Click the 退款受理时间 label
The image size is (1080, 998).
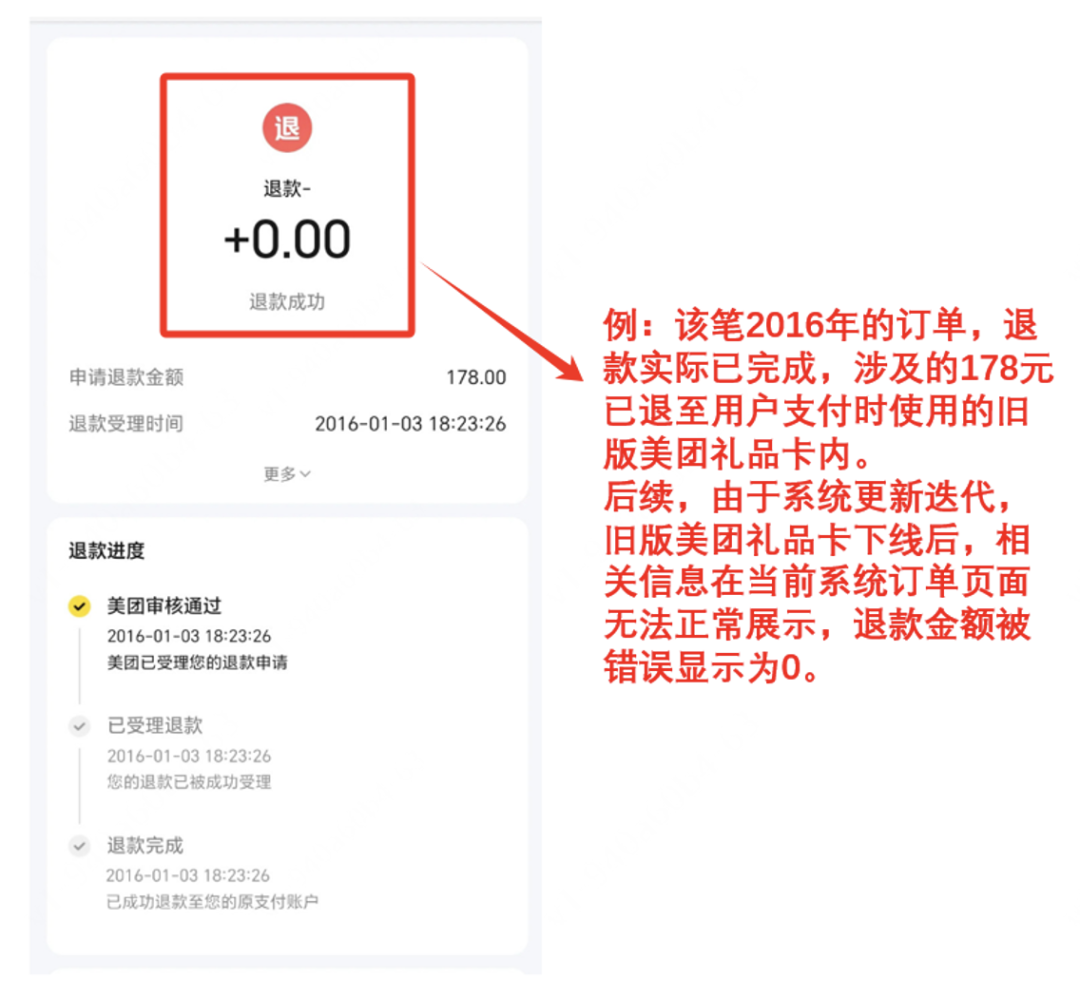[126, 424]
